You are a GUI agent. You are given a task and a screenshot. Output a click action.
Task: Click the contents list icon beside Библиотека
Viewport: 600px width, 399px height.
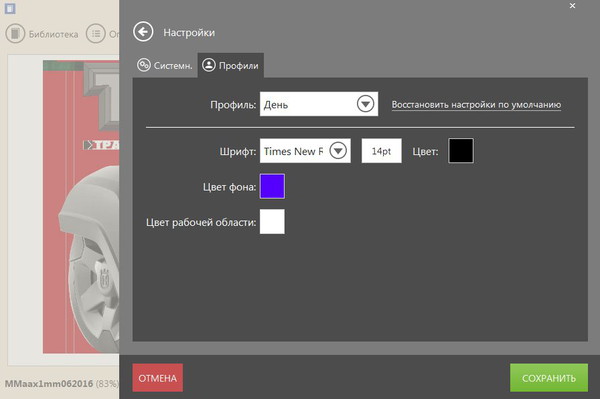(x=96, y=34)
